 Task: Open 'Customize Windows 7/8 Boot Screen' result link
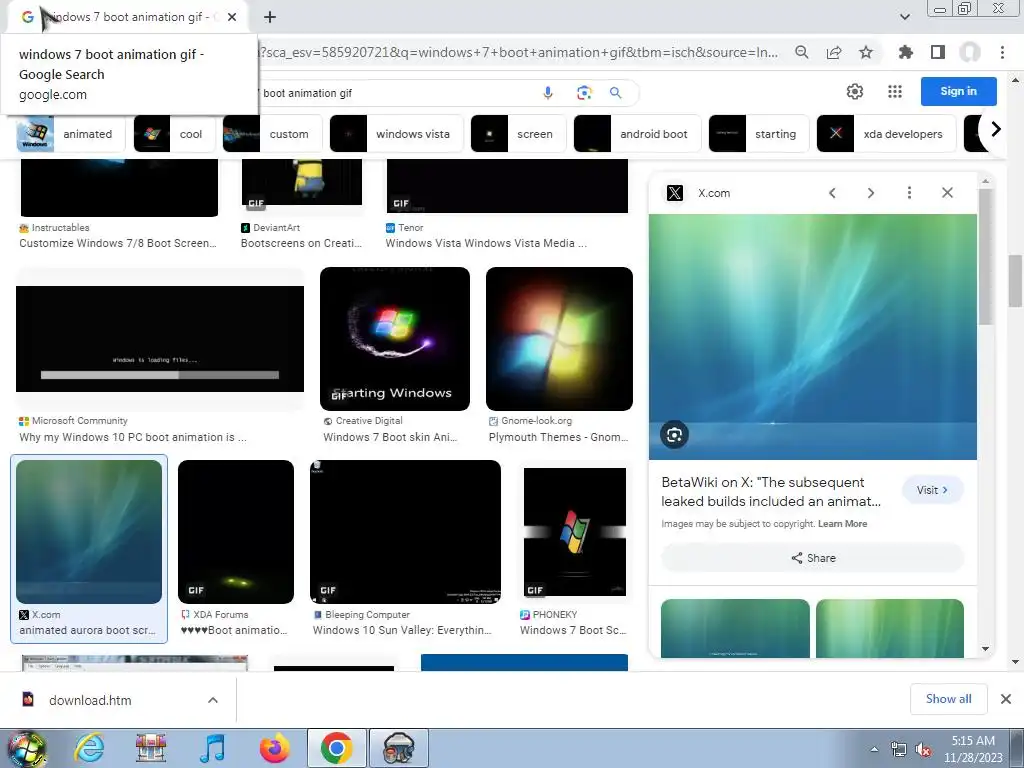[118, 243]
